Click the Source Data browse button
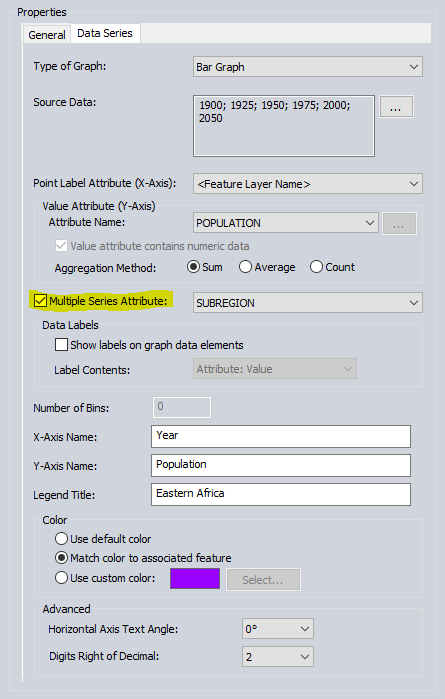445x699 pixels. [396, 107]
